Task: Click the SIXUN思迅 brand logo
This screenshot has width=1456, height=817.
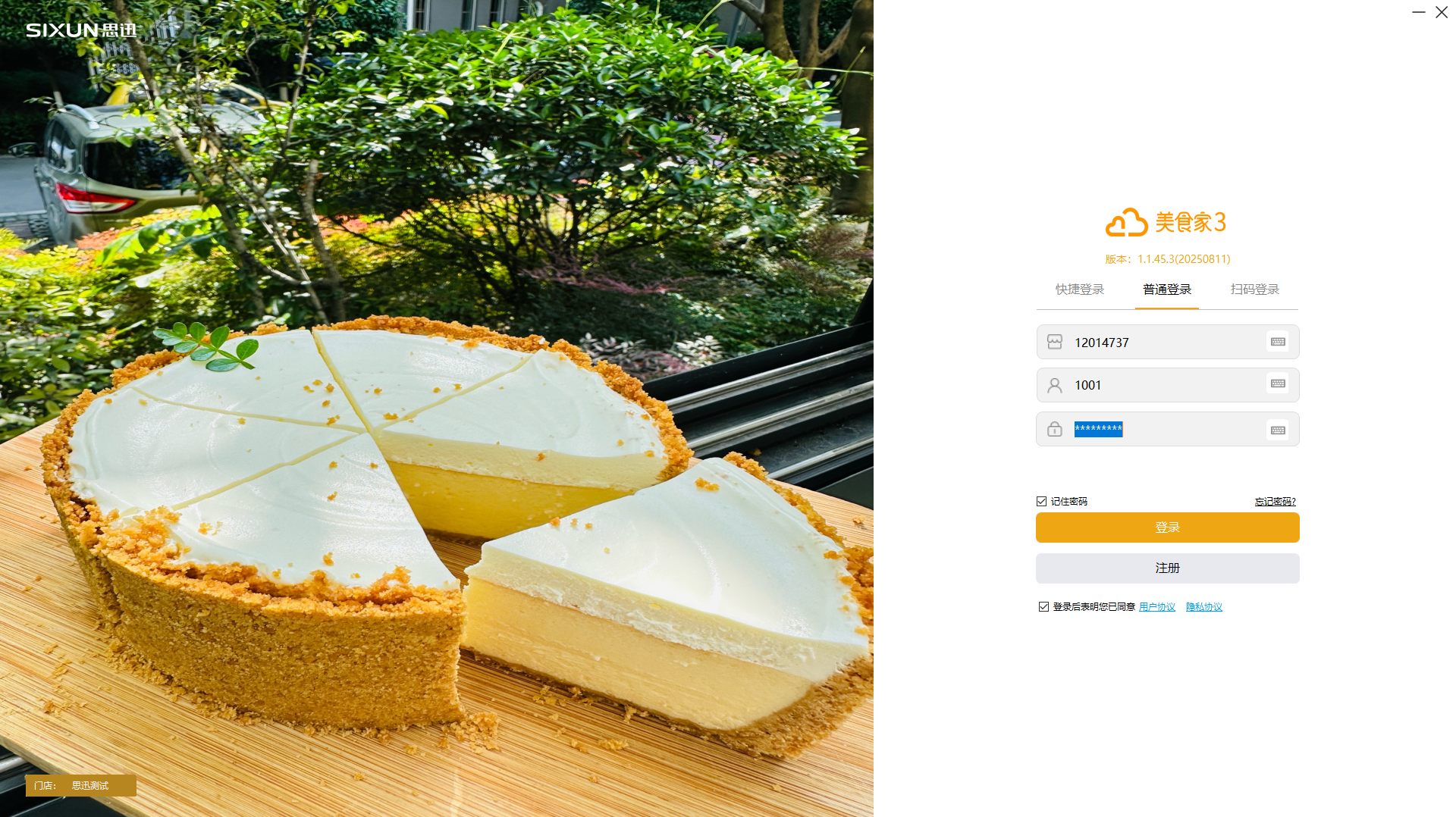Action: [81, 30]
